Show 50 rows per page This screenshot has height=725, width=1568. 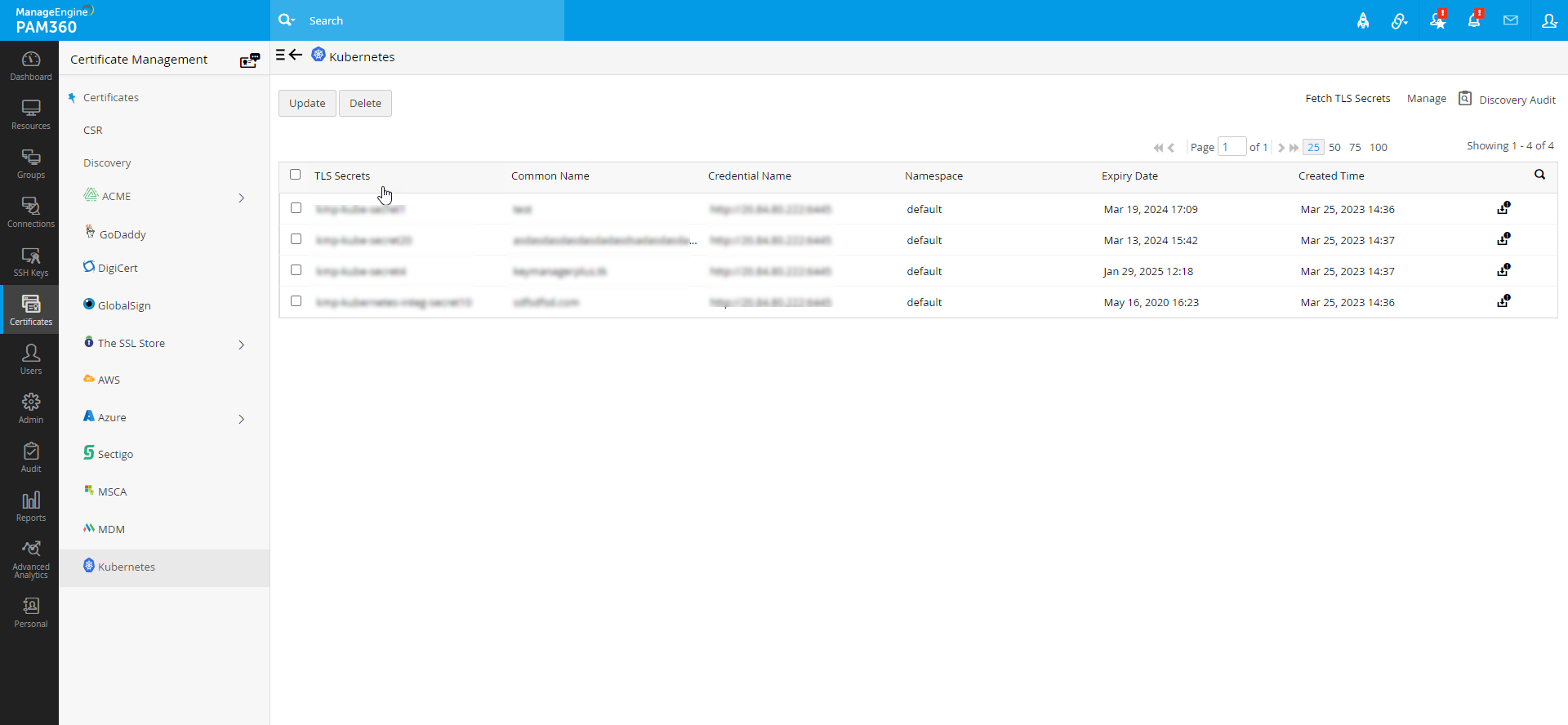(x=1334, y=147)
